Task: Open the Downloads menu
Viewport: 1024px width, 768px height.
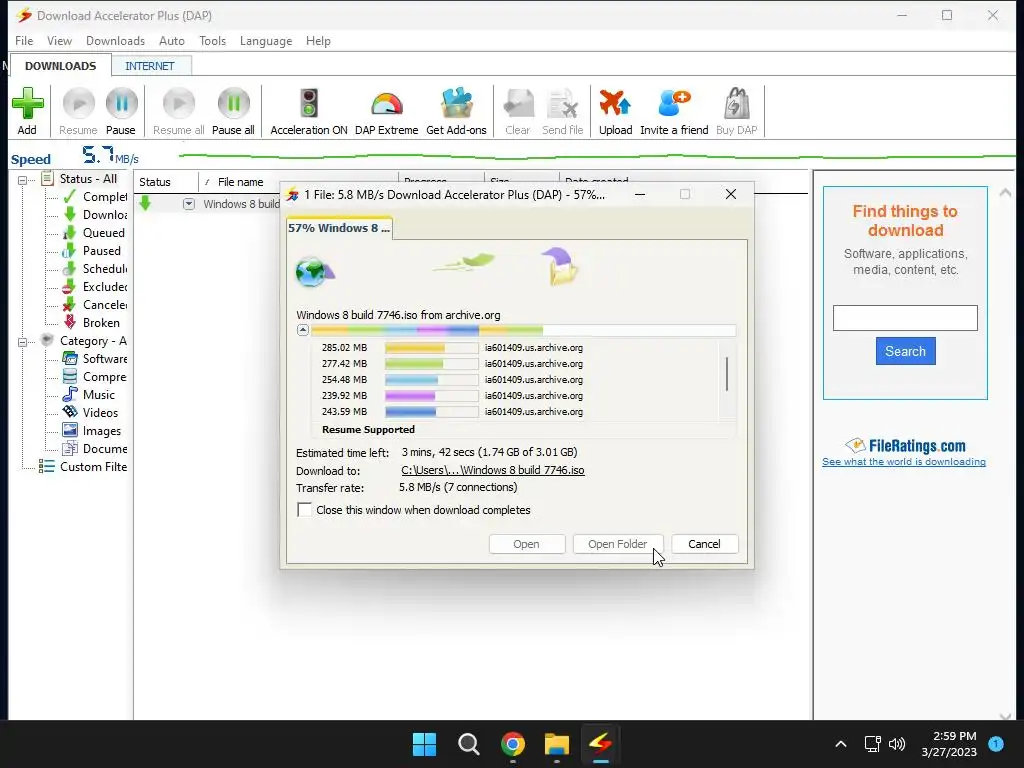Action: click(116, 40)
